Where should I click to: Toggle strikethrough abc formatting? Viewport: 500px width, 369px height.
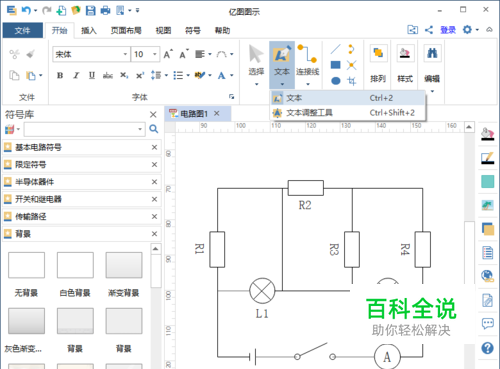tap(108, 76)
